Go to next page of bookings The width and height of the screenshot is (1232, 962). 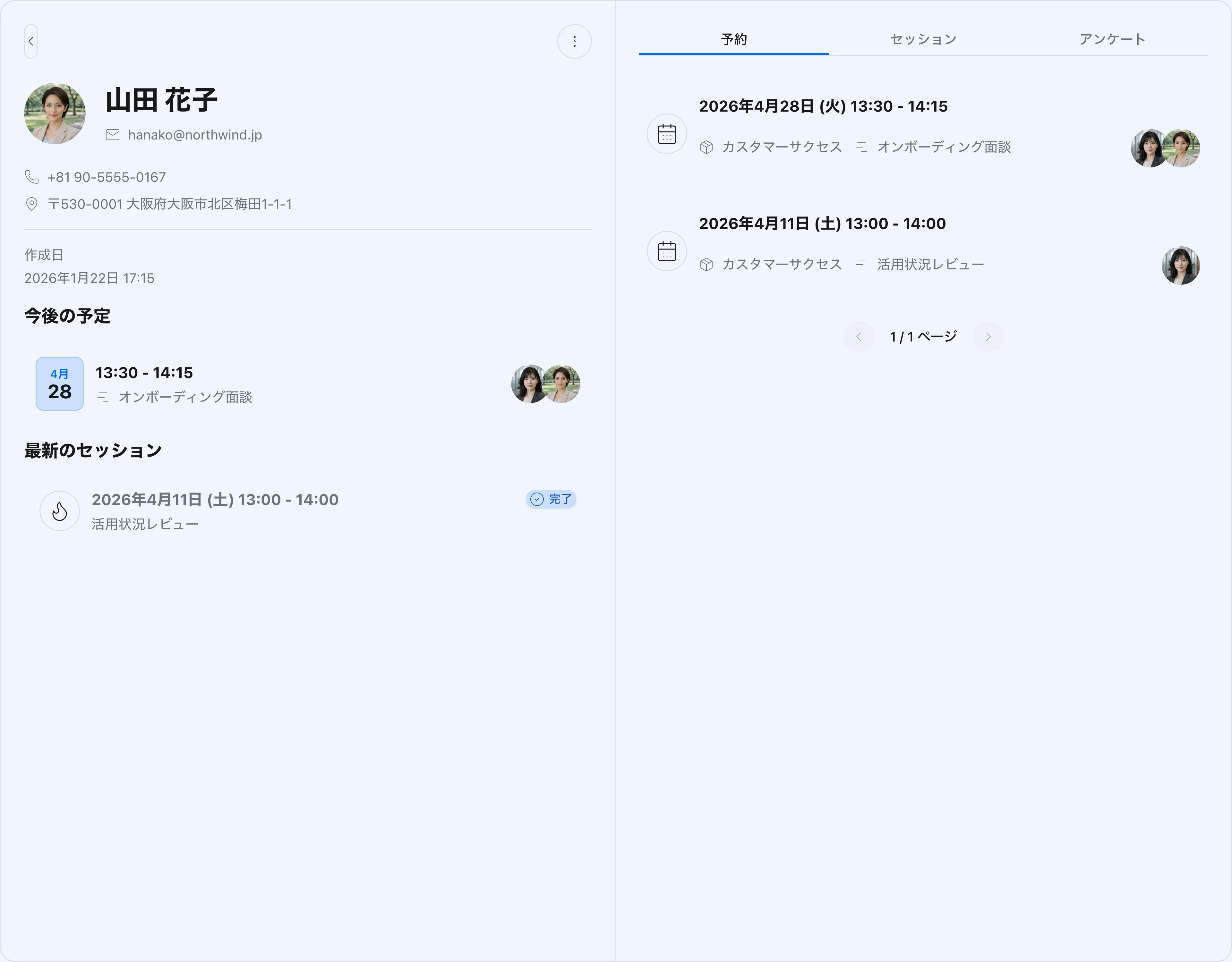click(x=988, y=337)
